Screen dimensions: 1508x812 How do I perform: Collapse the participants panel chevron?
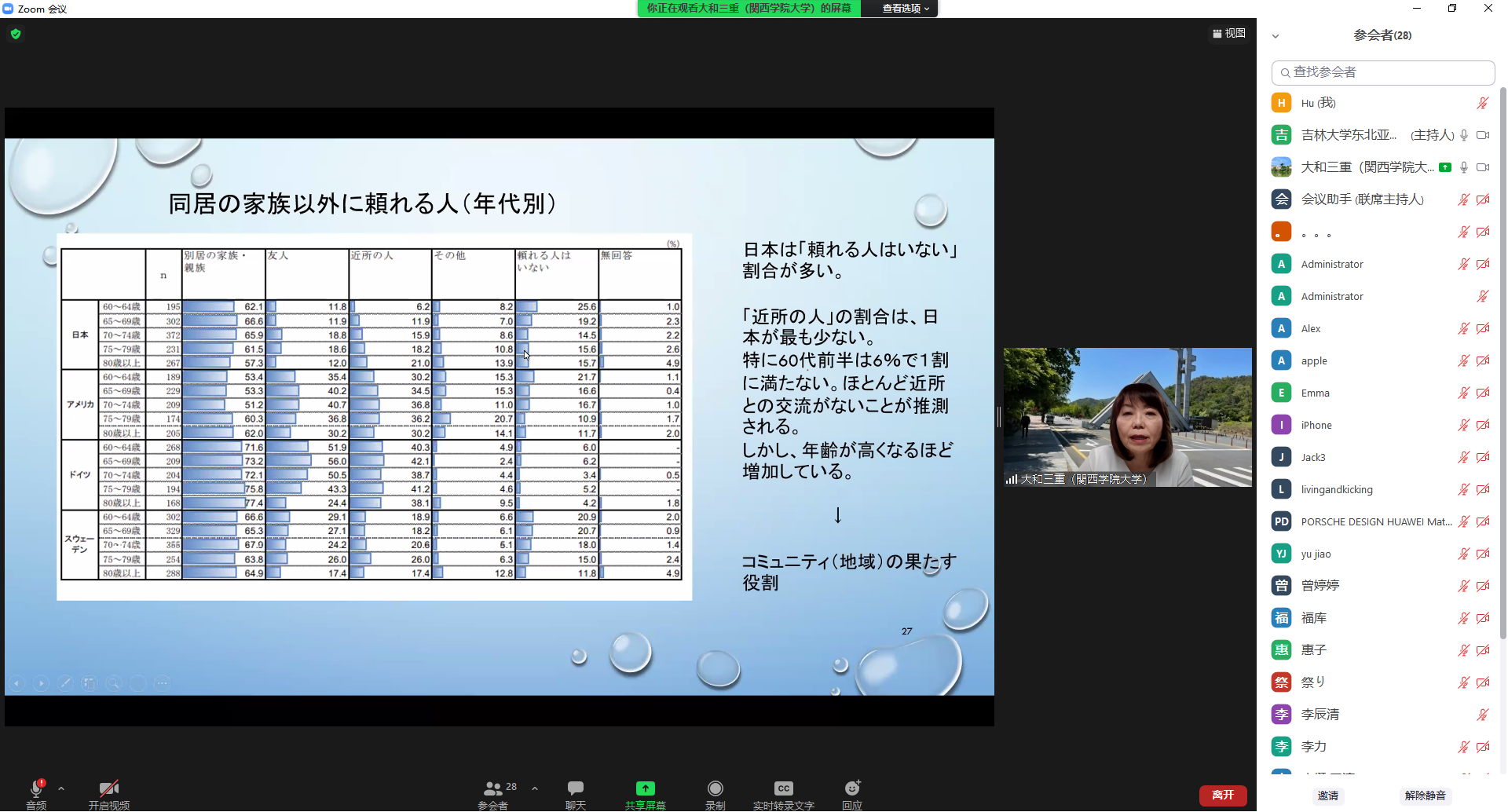tap(1276, 36)
